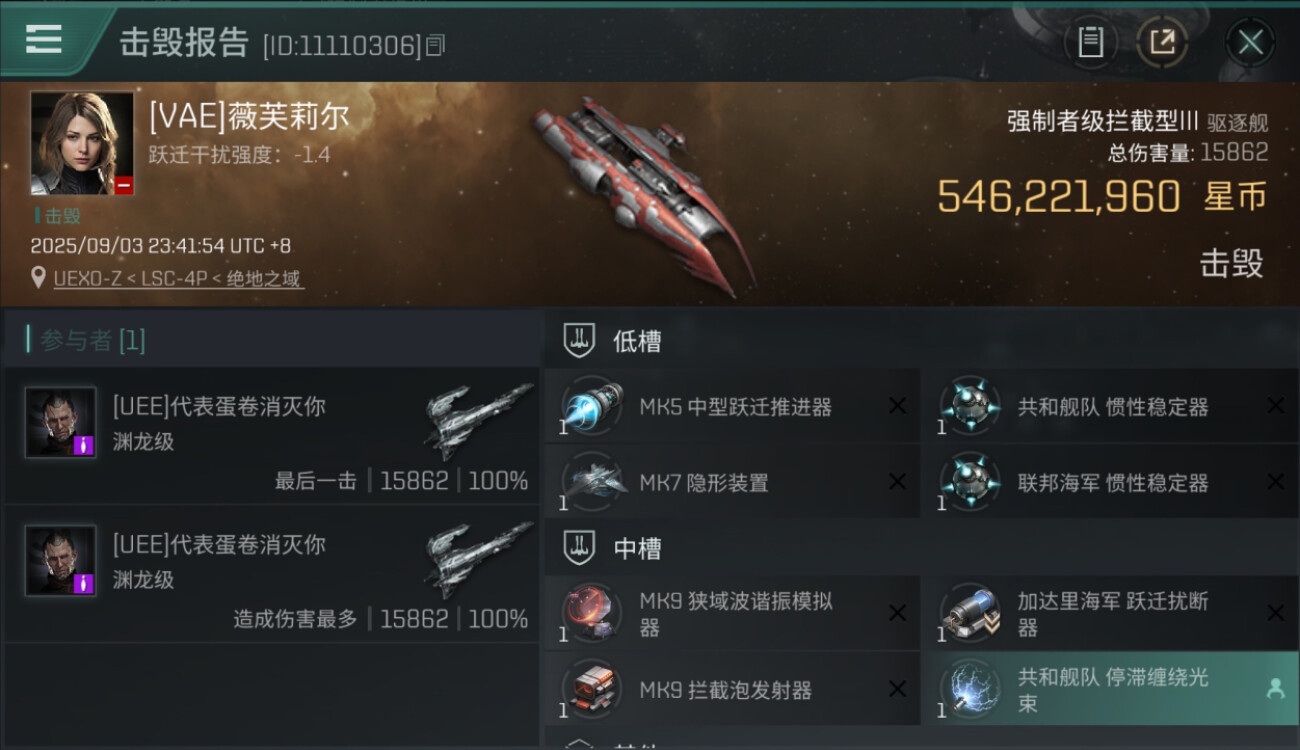This screenshot has width=1300, height=750.
Task: Click the MK7 隐形装置 module icon
Action: [592, 482]
